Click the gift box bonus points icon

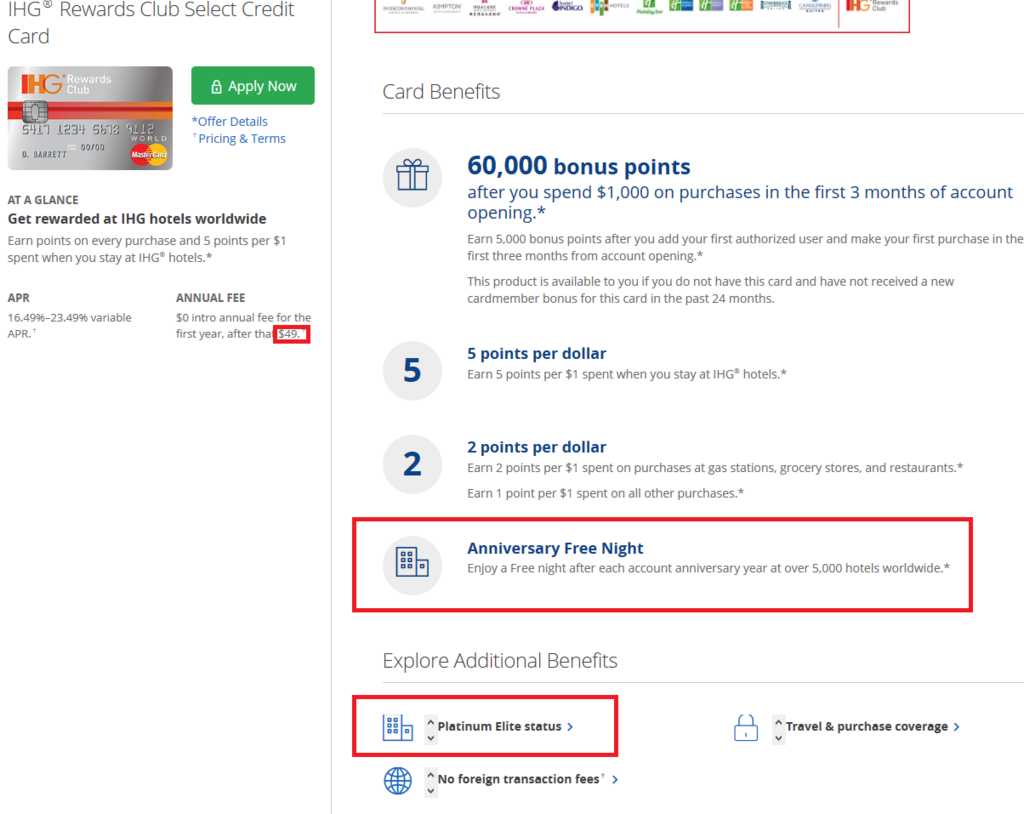412,177
